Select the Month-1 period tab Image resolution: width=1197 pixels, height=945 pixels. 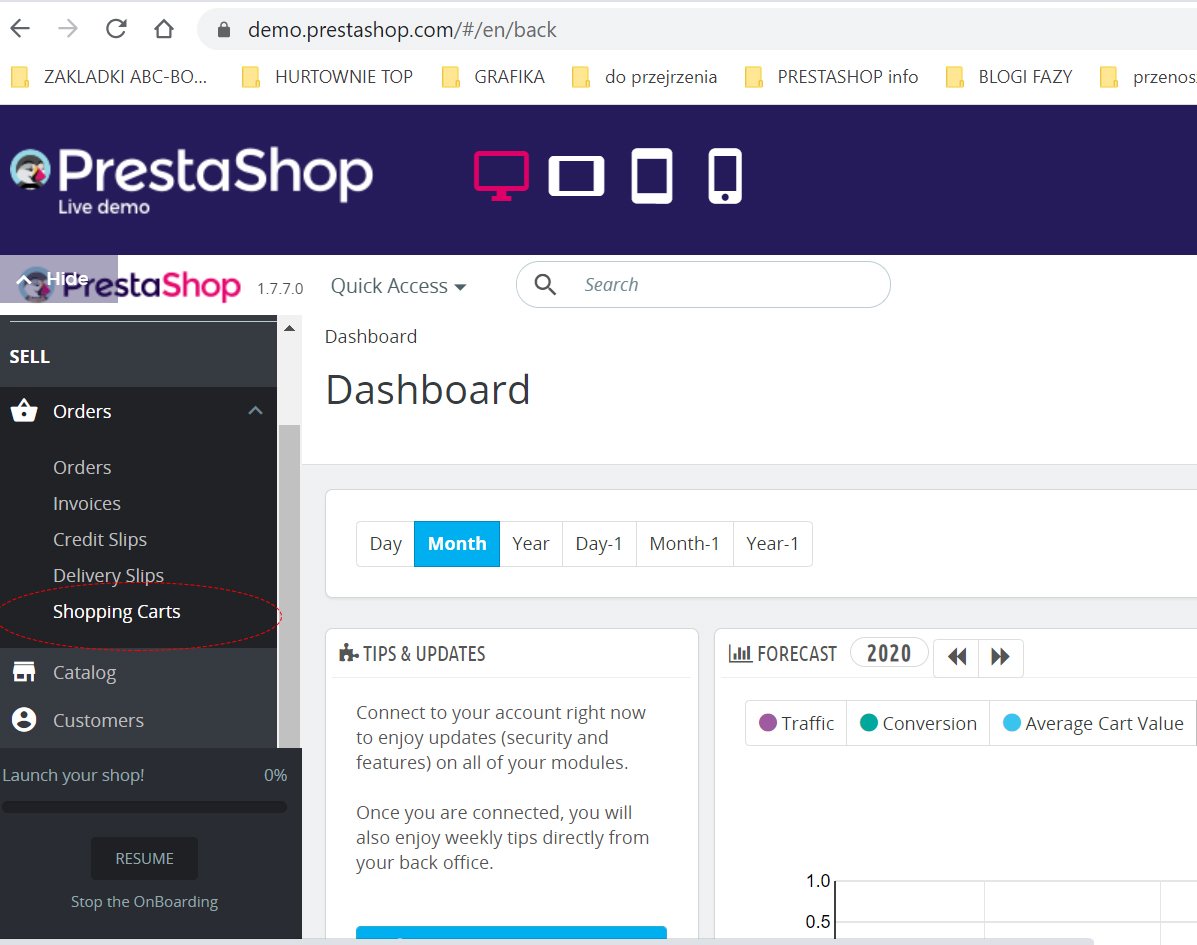pos(684,543)
